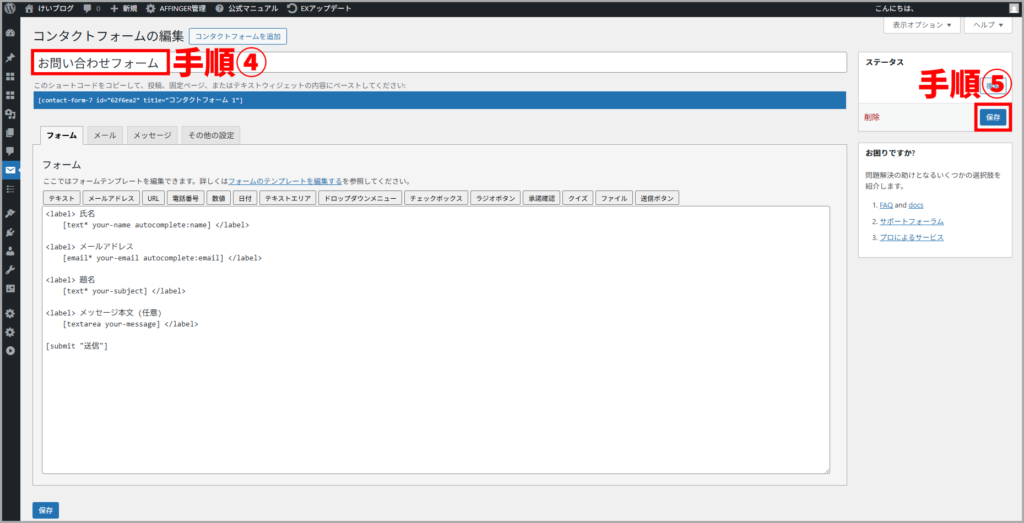Click the 保存 button in status panel
The width and height of the screenshot is (1024, 523).
pos(992,117)
